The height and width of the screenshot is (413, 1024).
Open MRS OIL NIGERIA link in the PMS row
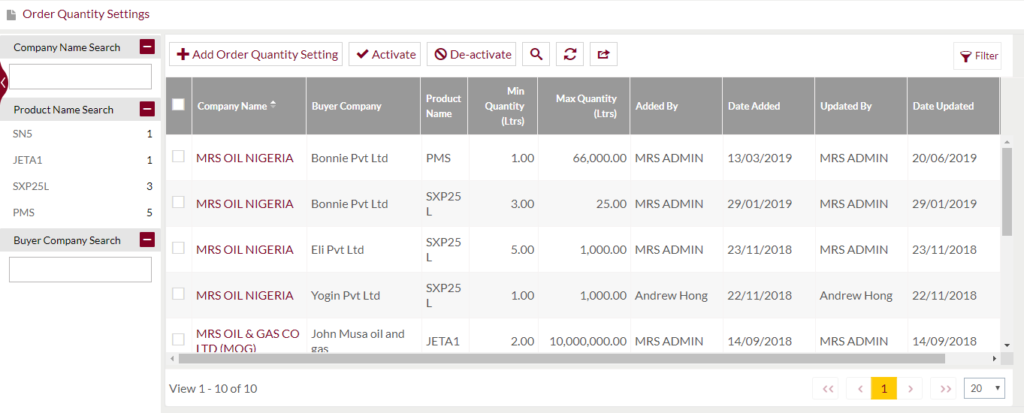[x=245, y=157]
